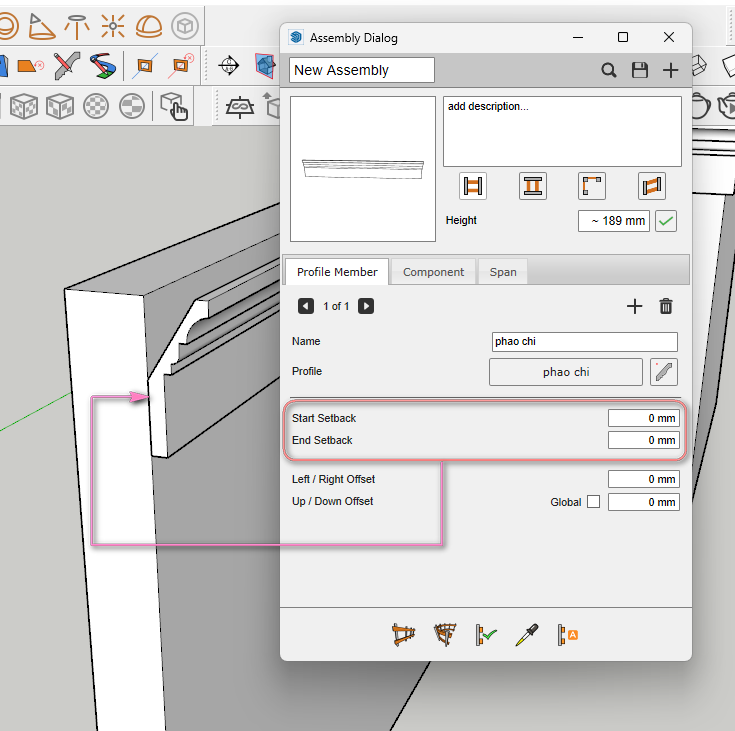This screenshot has height=731, width=735.
Task: Open the Span tab
Action: [x=503, y=272]
